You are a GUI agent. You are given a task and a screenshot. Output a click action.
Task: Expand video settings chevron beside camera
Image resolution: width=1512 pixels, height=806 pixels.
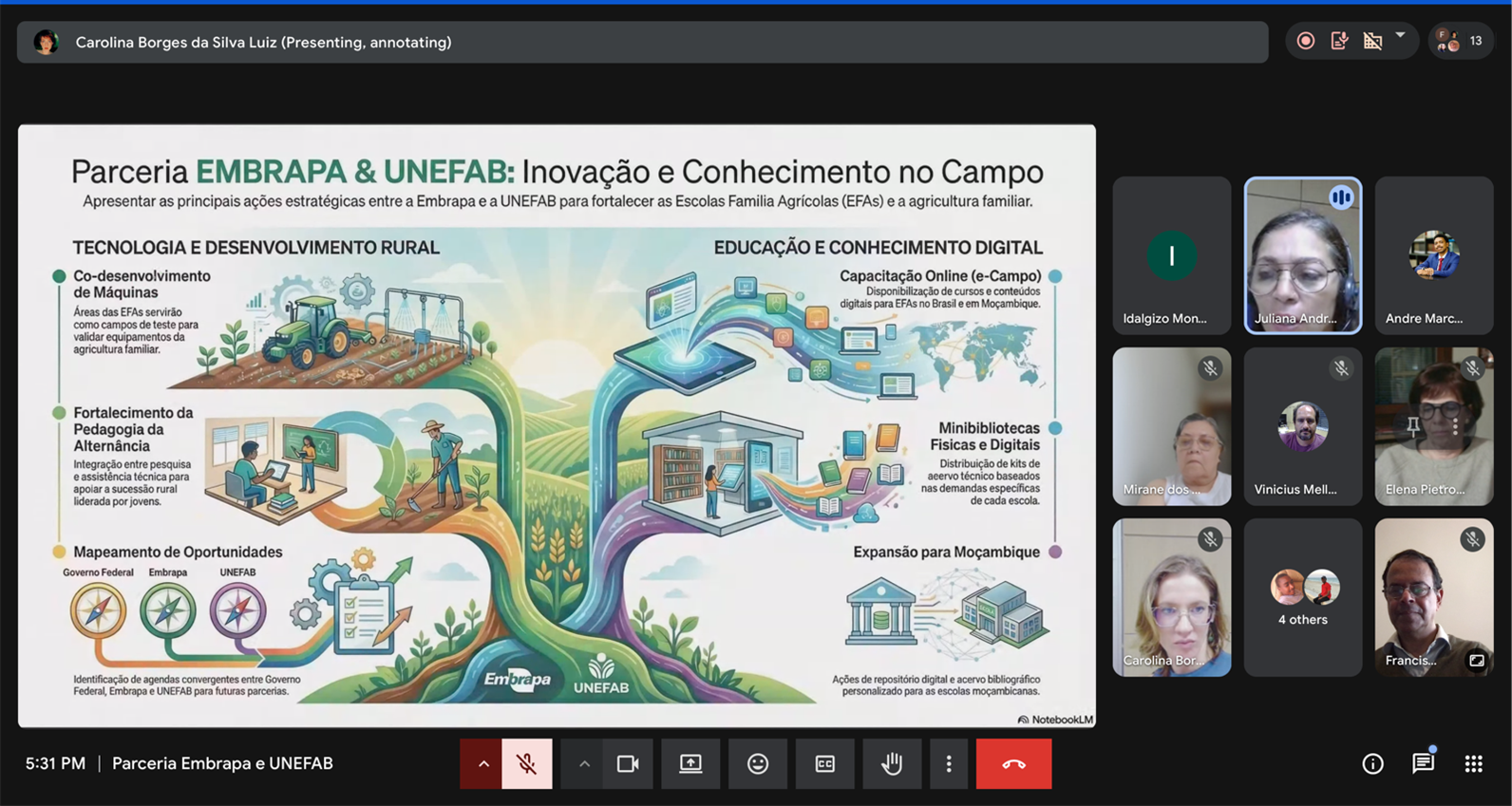coord(584,763)
